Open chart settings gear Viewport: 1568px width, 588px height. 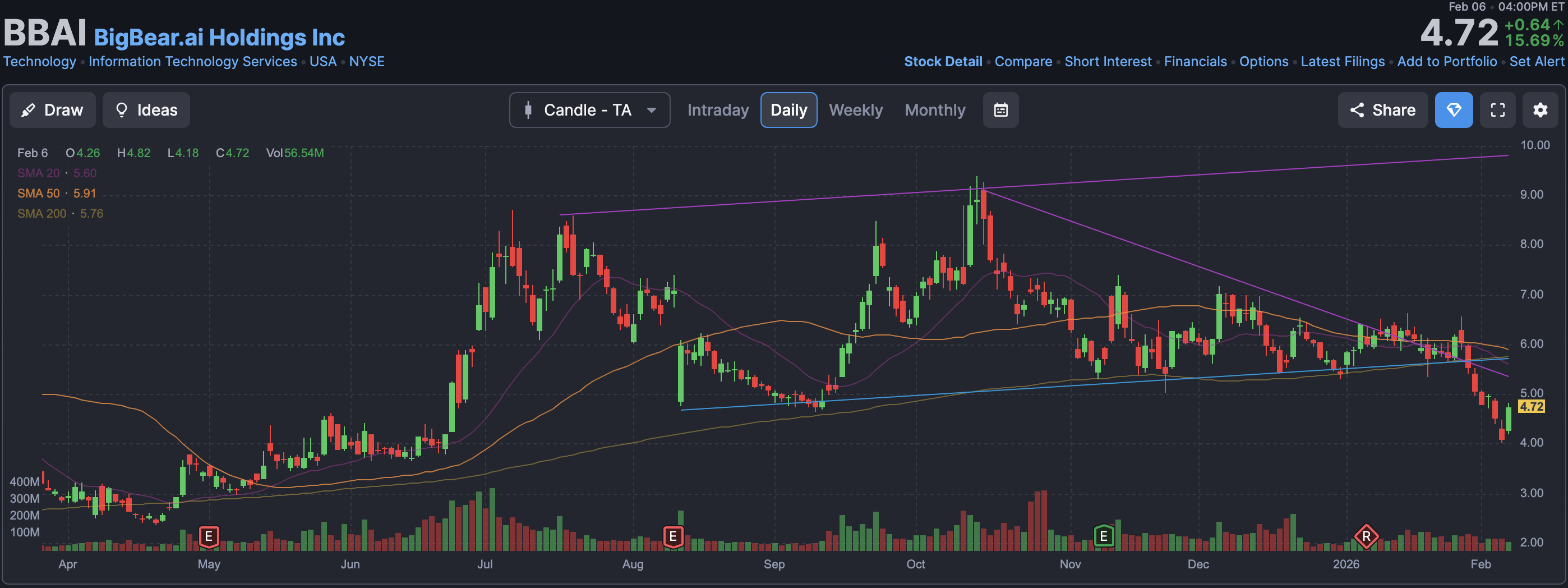tap(1540, 110)
